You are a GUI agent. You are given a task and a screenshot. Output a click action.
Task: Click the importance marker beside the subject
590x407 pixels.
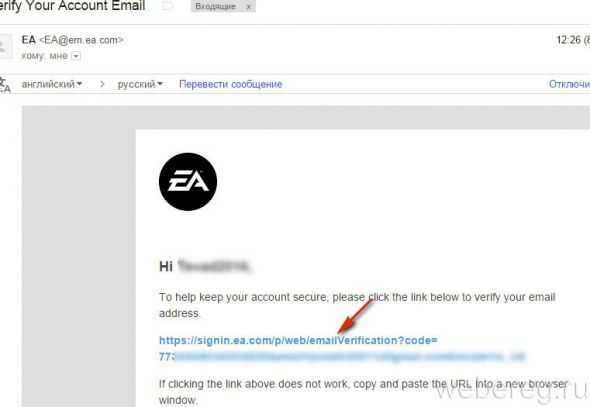pos(167,6)
